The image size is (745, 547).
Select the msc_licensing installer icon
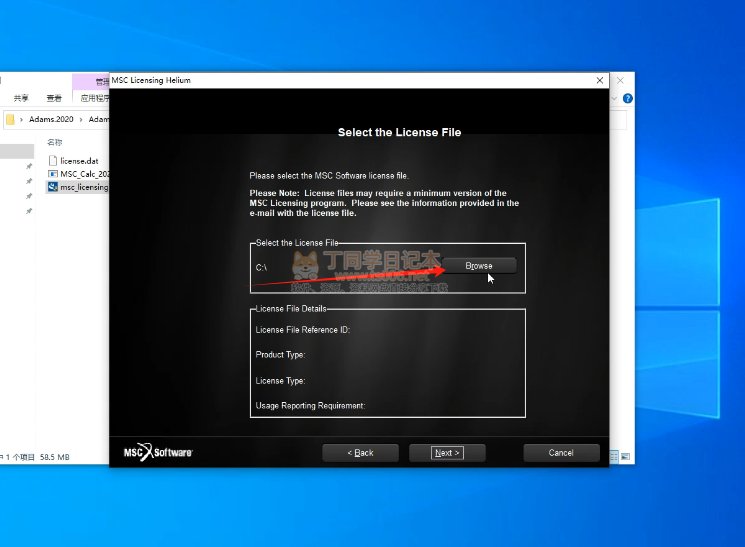tap(53, 187)
